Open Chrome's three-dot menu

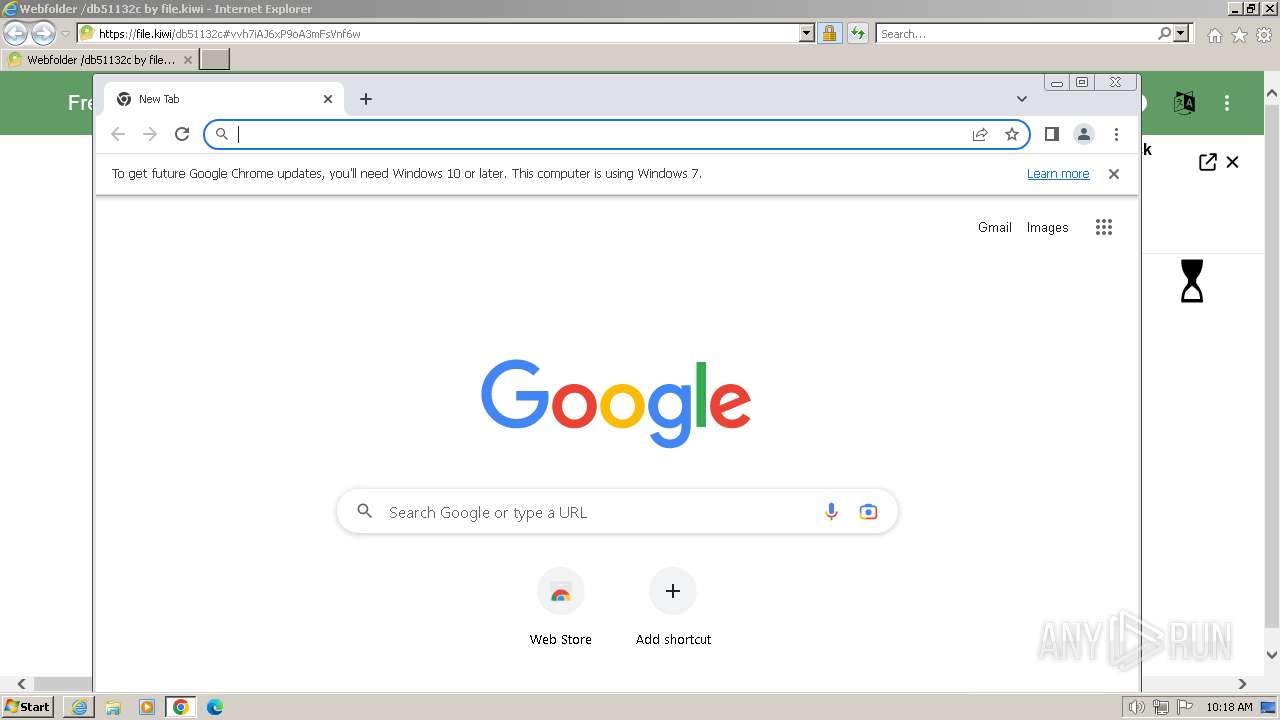pyautogui.click(x=1116, y=134)
